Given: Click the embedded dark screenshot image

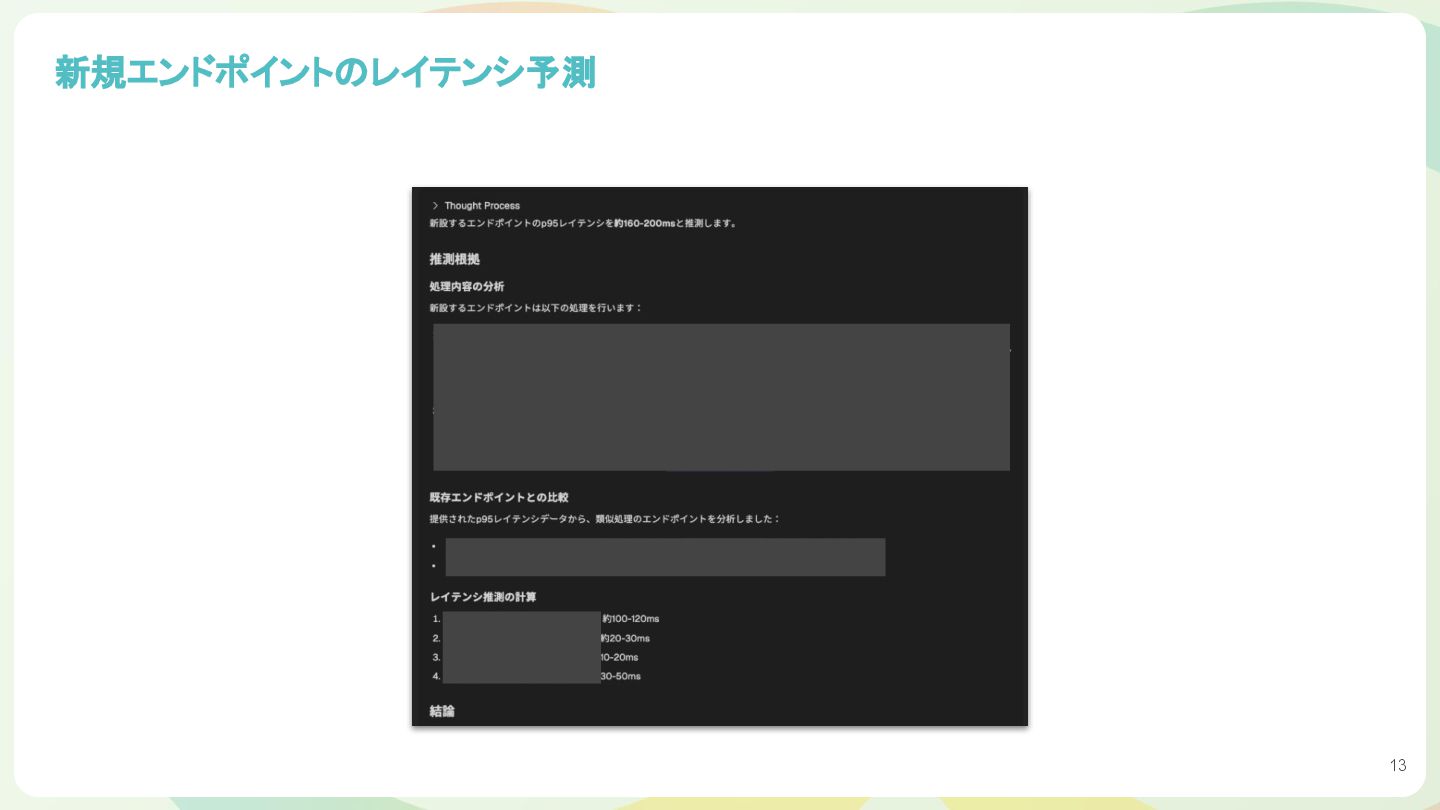Looking at the screenshot, I should (720, 456).
